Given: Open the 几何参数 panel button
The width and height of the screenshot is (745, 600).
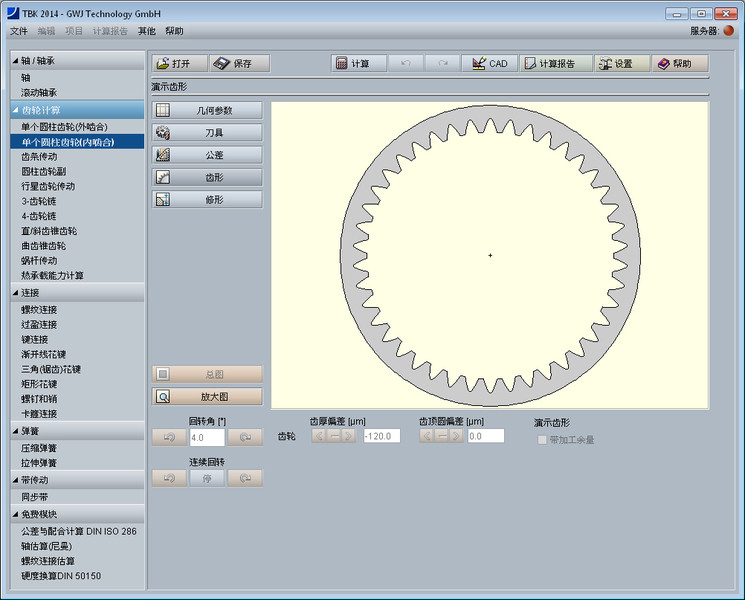Looking at the screenshot, I should tap(207, 110).
